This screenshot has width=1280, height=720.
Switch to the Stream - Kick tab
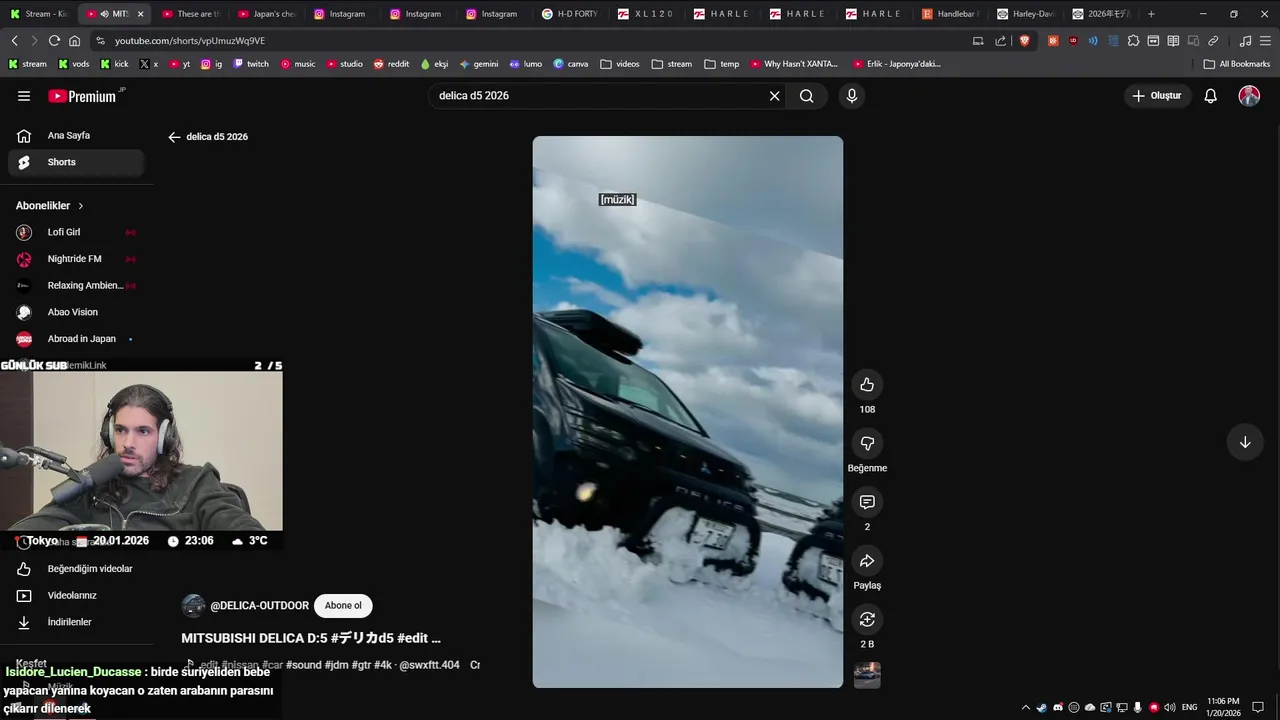[38, 14]
